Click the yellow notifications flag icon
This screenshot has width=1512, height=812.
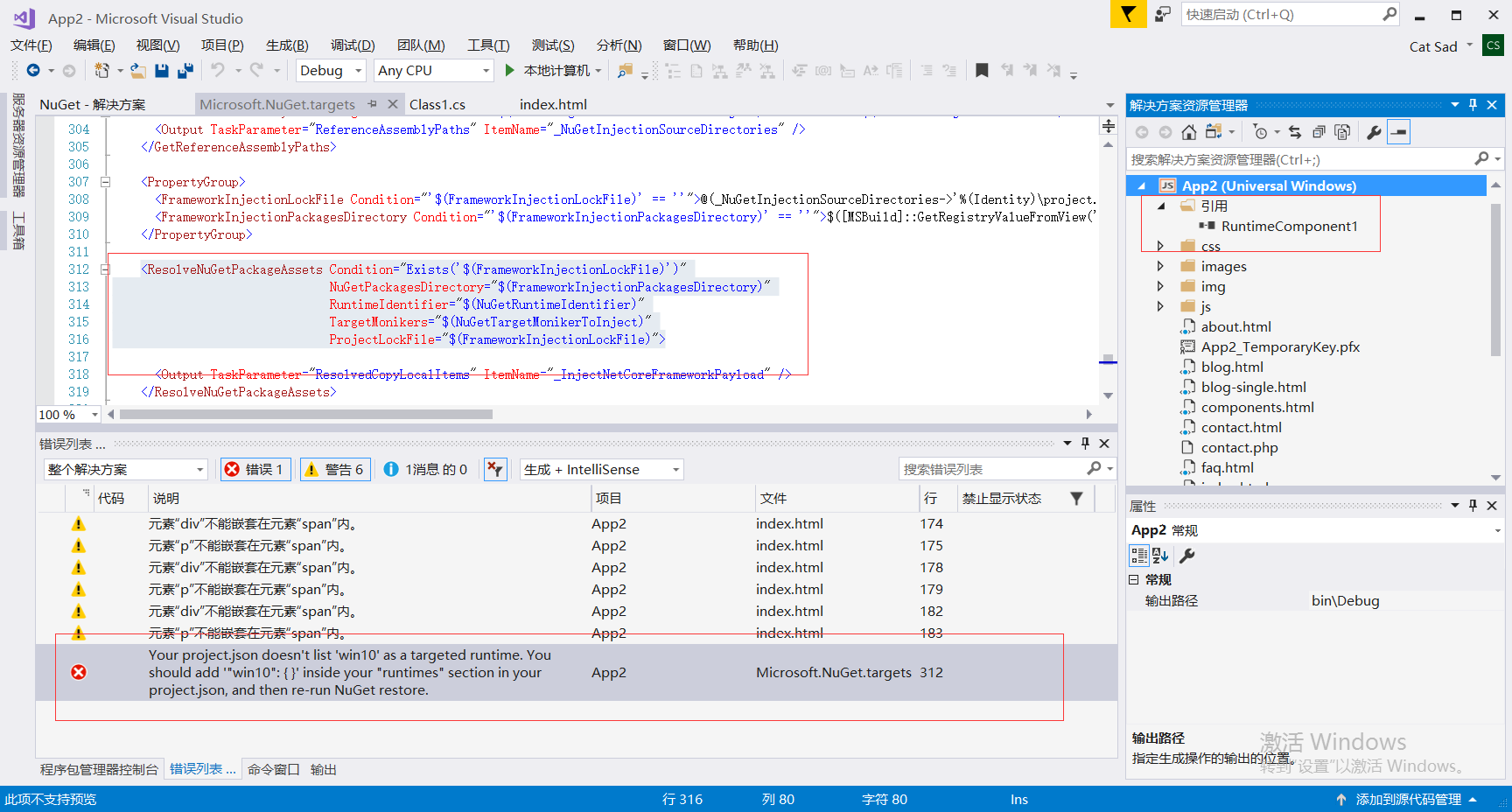coord(1129,14)
